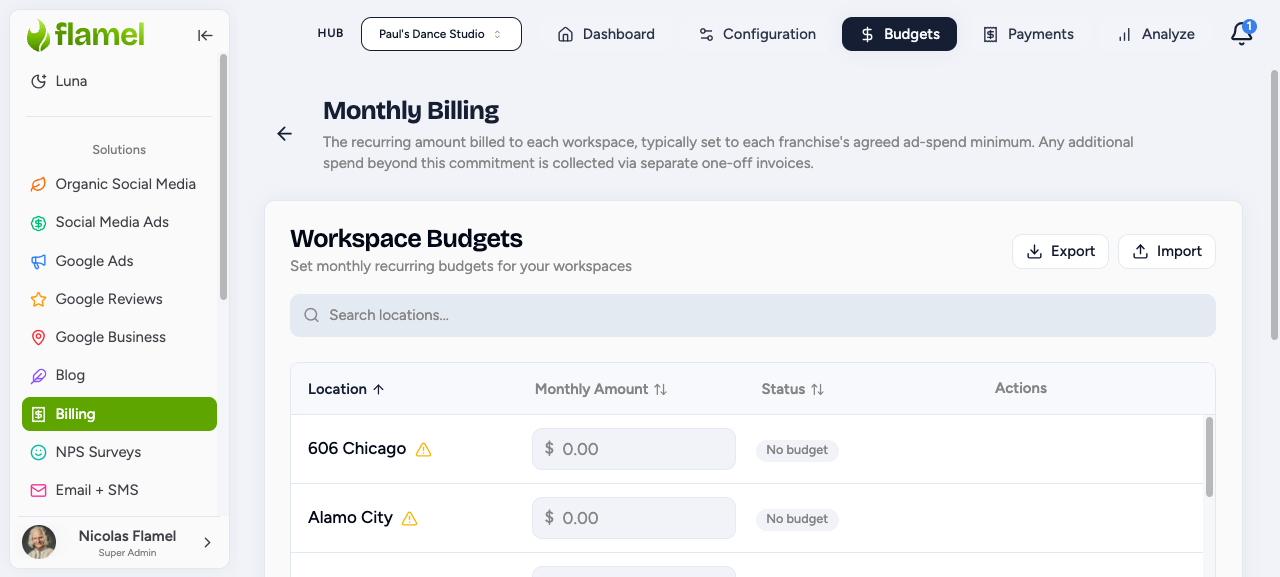Click the Google Business pin icon
The image size is (1280, 577).
point(39,337)
